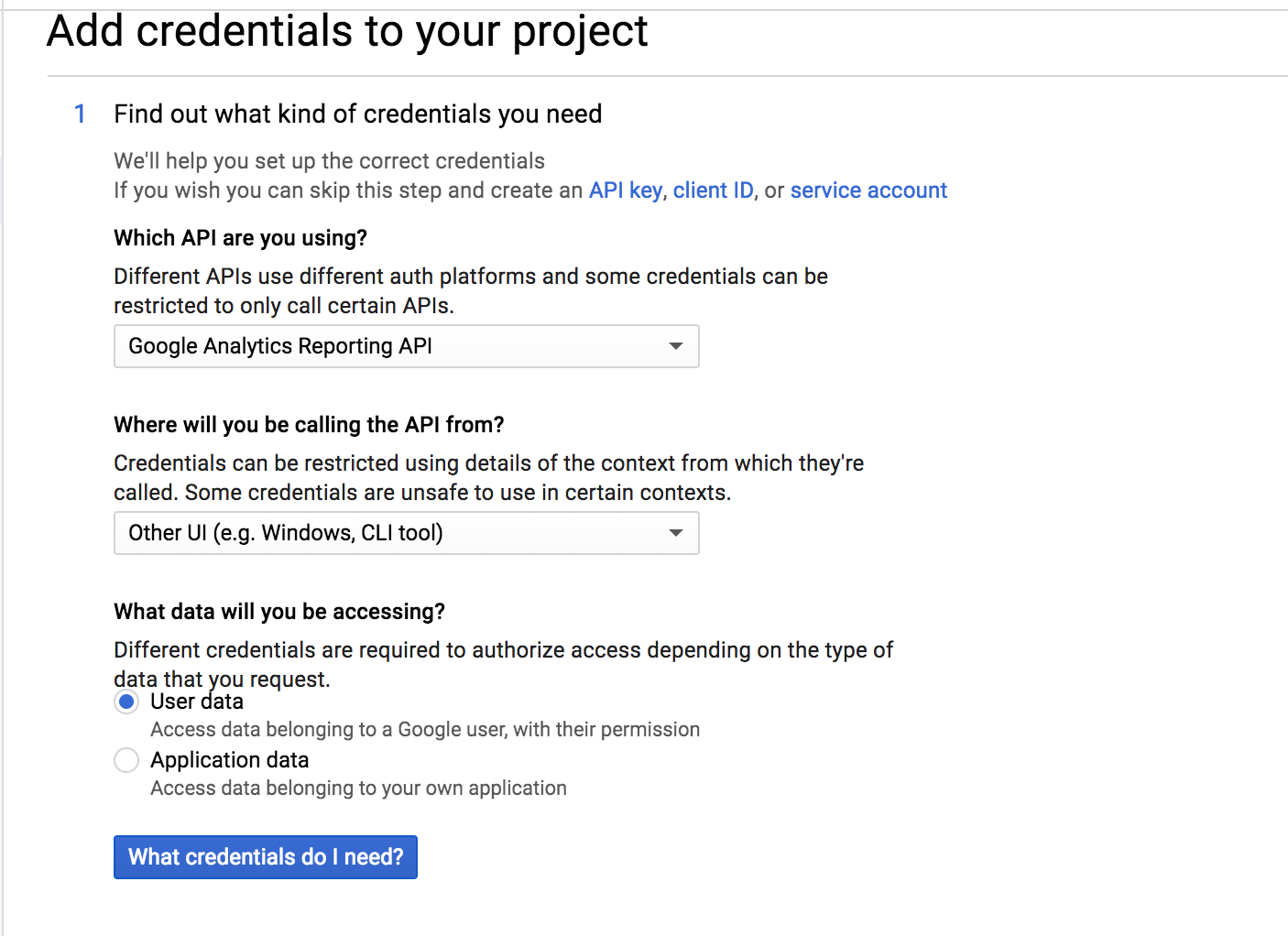Click the arrow on the API selection dropdown
This screenshot has height=936, width=1288.
point(676,346)
